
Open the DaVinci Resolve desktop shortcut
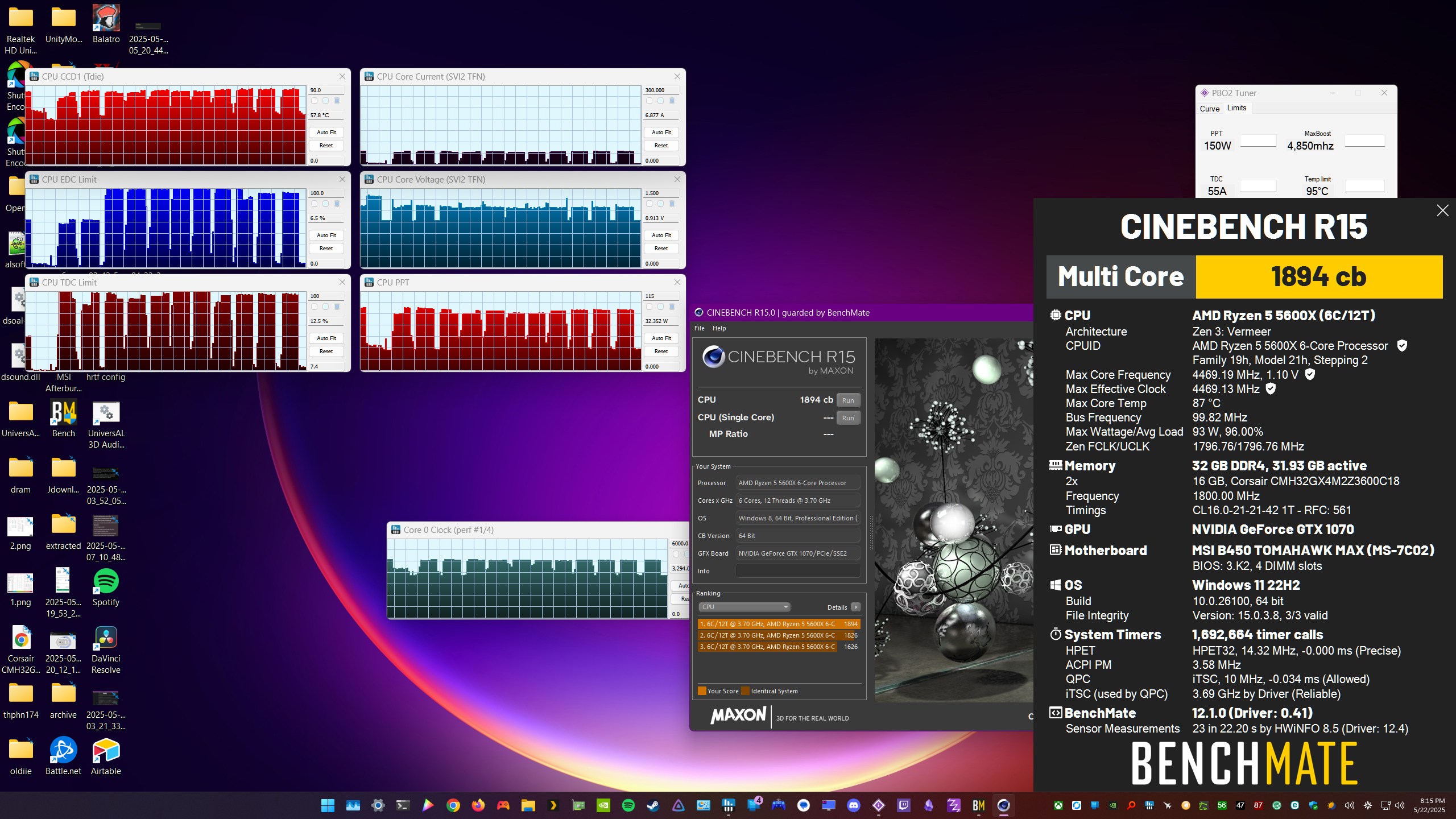pos(106,650)
